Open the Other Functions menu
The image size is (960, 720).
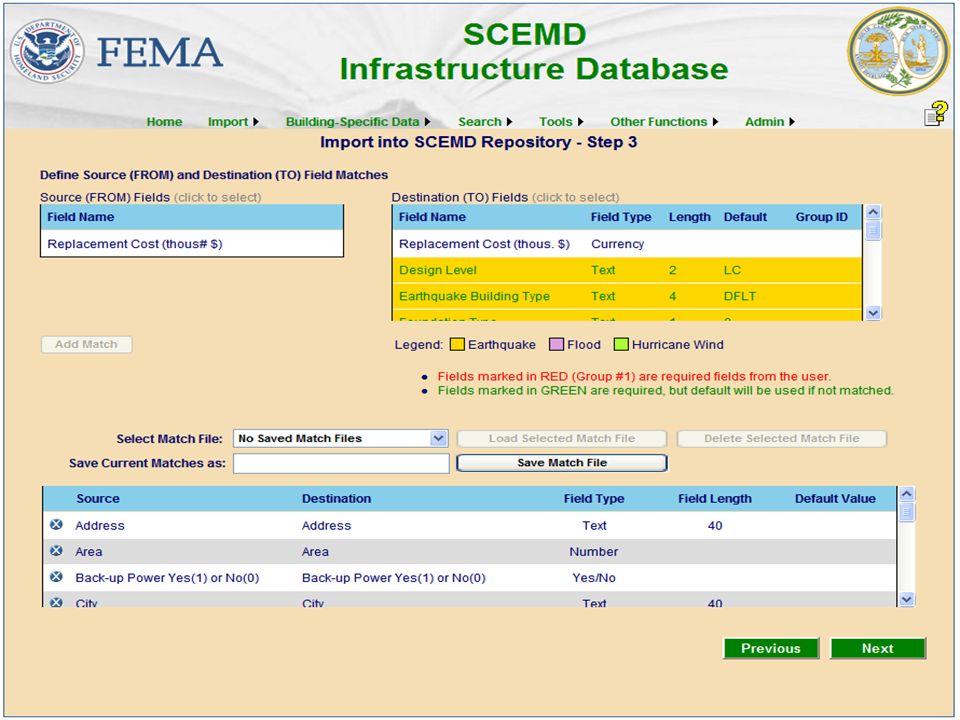pyautogui.click(x=664, y=122)
